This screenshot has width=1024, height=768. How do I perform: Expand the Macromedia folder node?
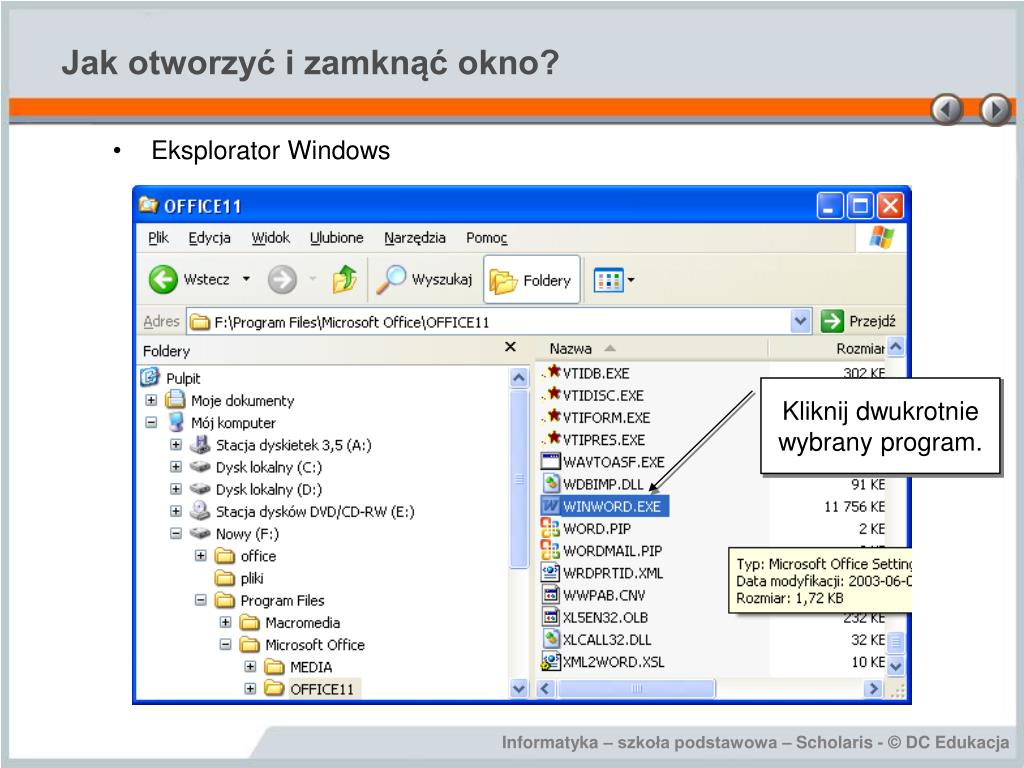point(225,622)
